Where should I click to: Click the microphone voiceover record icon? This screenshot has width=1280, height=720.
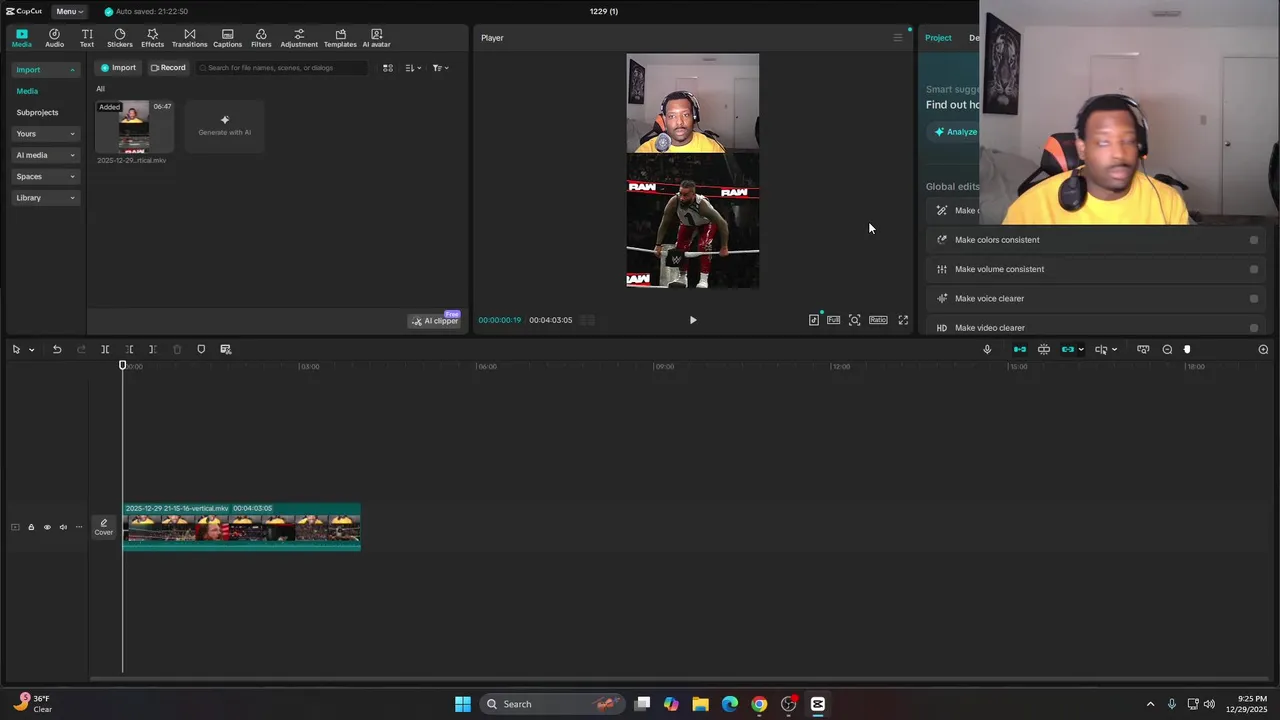(987, 349)
